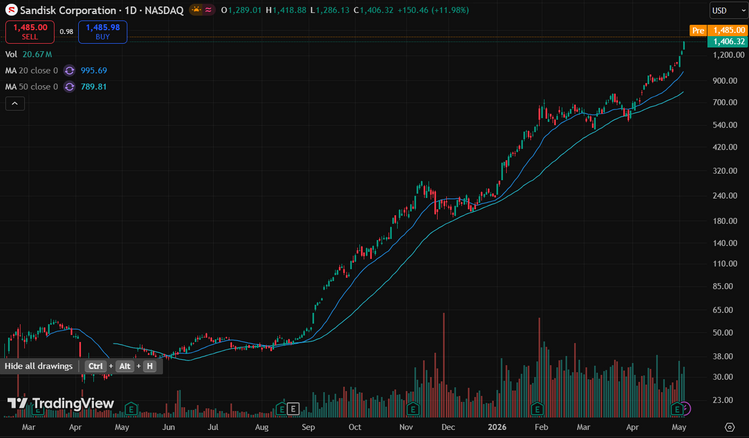This screenshot has height=438, width=749.
Task: Click the 'Feb' time axis label
Action: (541, 427)
